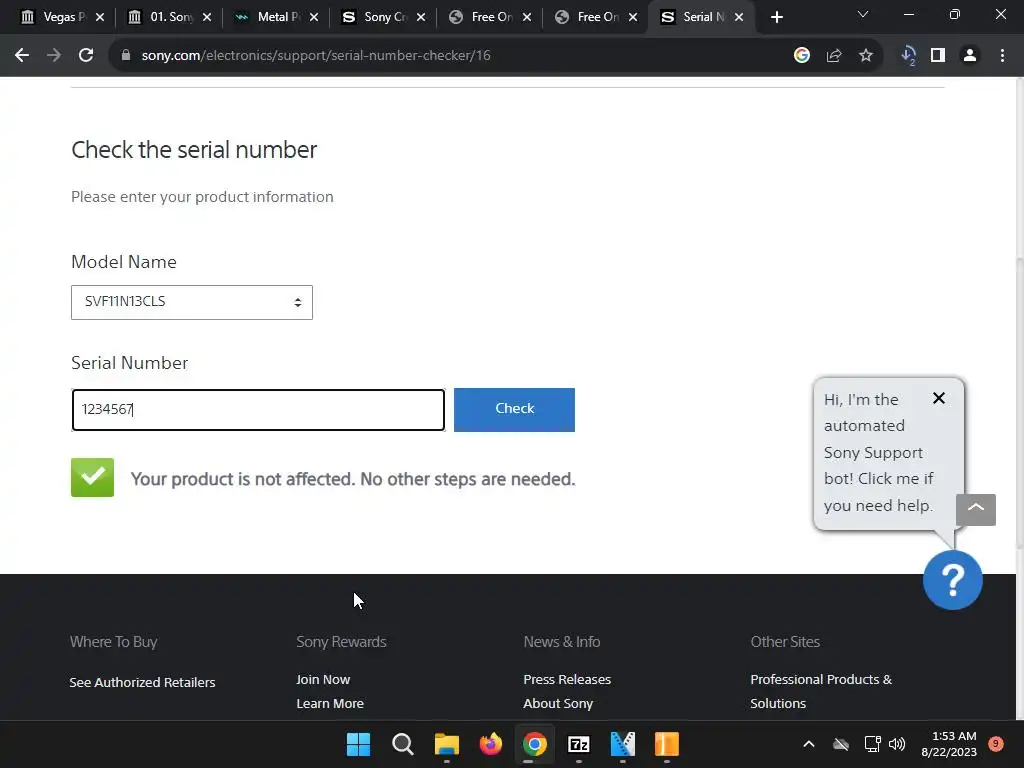Open the tab search chevron

click(x=863, y=14)
